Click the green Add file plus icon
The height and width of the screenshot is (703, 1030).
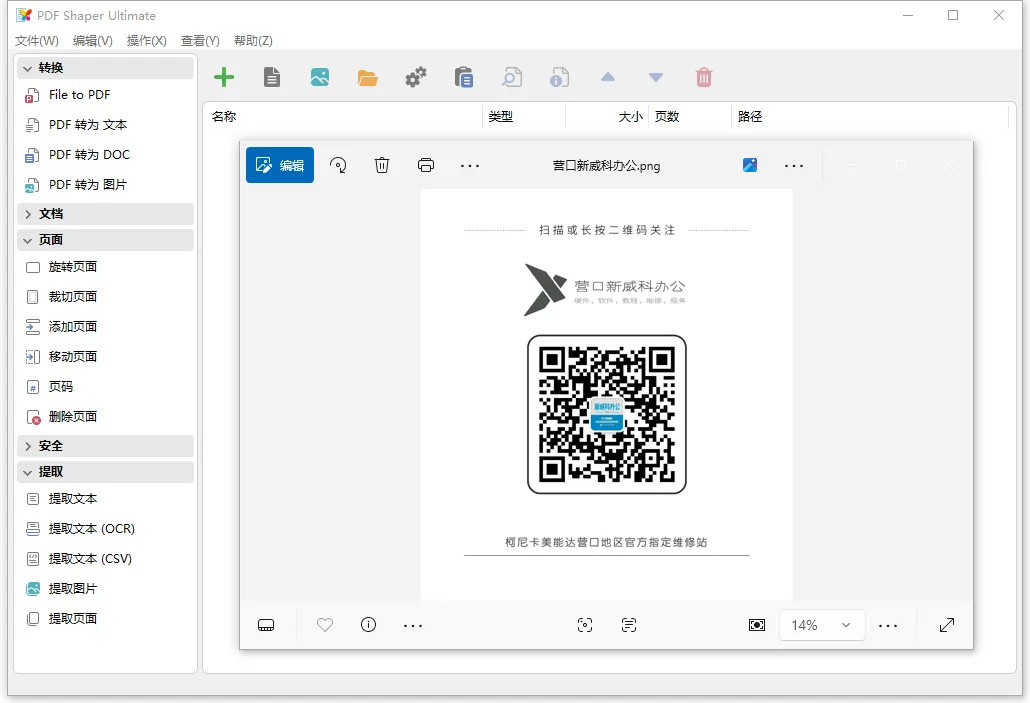[224, 78]
